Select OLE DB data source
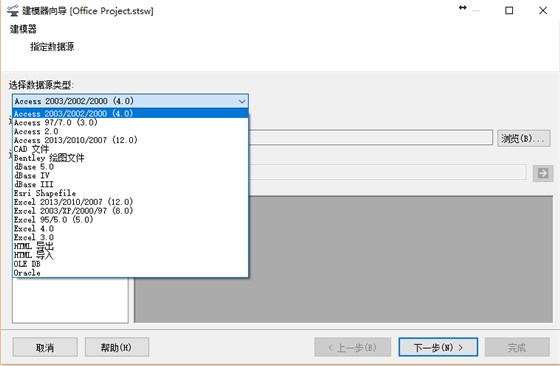This screenshot has height=366, width=560. click(130, 264)
